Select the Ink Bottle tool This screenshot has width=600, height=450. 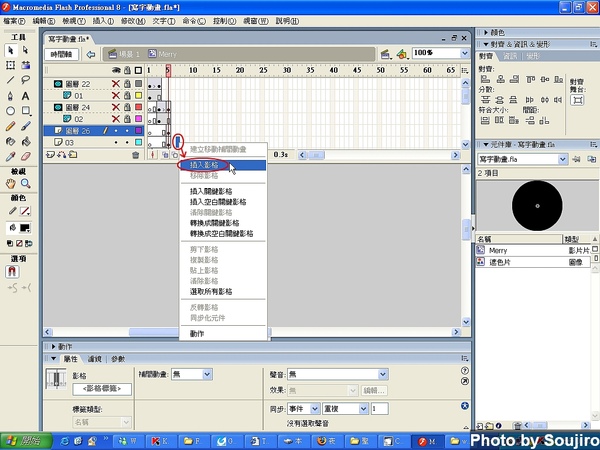pos(11,142)
